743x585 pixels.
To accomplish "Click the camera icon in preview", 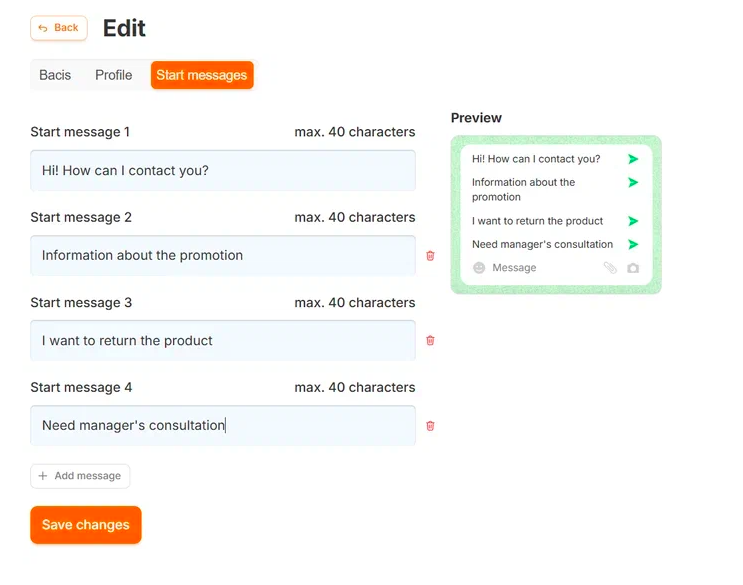I will coord(633,268).
